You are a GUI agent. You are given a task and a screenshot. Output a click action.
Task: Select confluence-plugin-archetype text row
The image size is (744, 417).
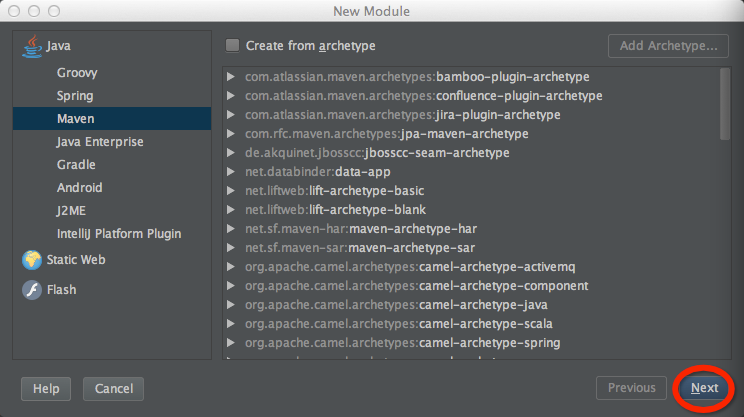coord(424,96)
